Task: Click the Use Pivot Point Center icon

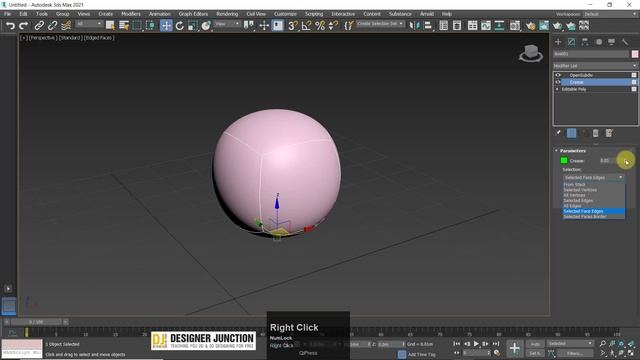Action: pyautogui.click(x=248, y=26)
